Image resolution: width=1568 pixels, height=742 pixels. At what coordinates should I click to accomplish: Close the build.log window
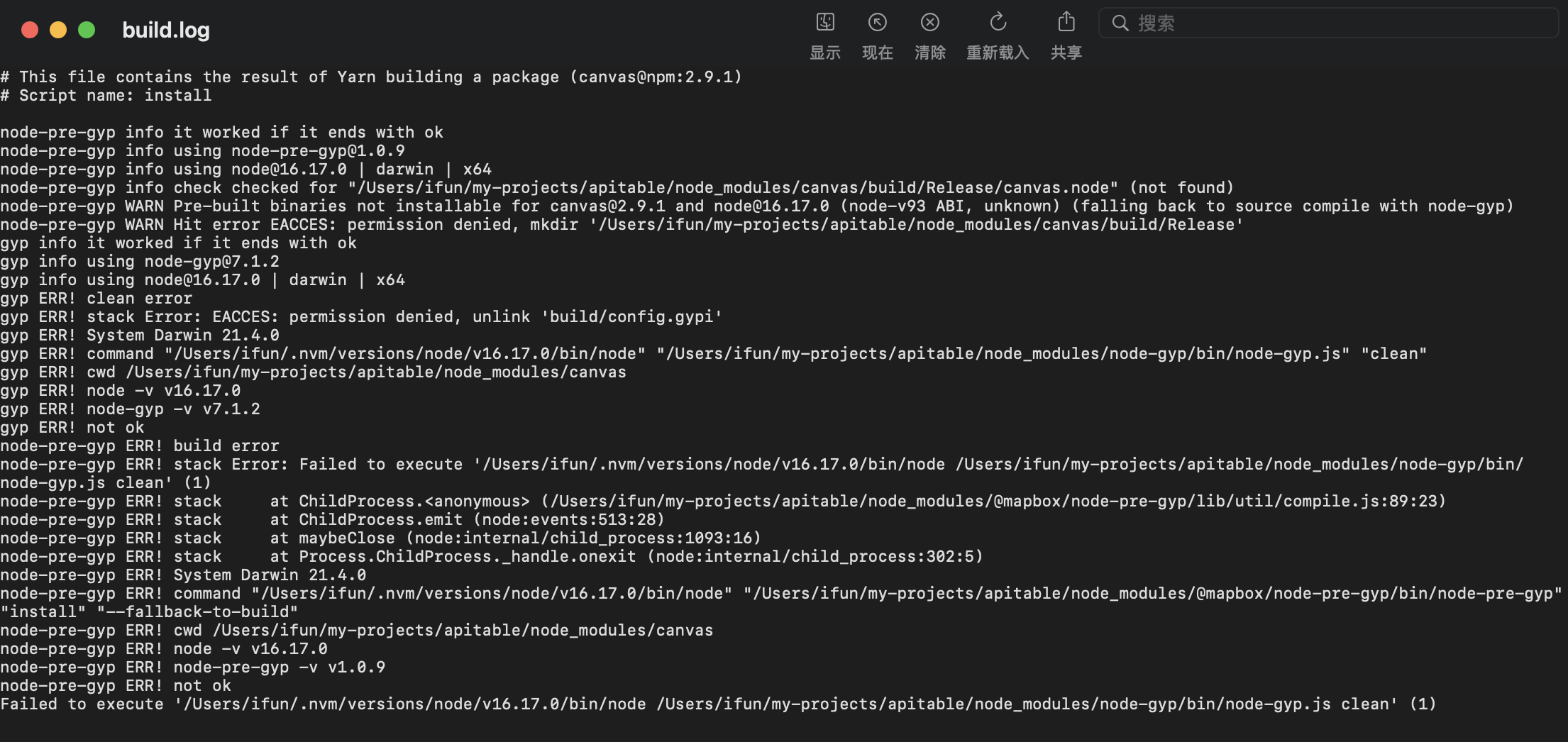[x=29, y=30]
